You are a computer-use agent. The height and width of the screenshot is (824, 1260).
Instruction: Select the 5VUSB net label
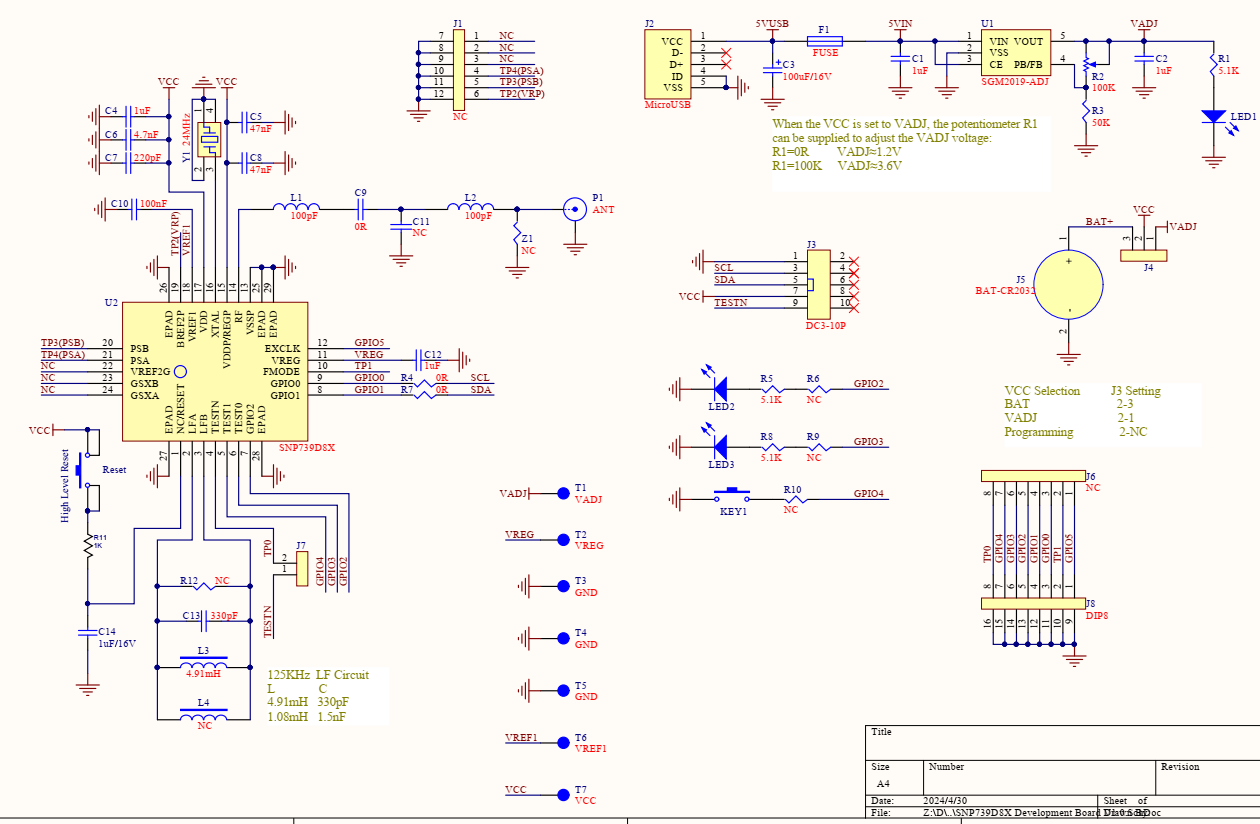772,23
